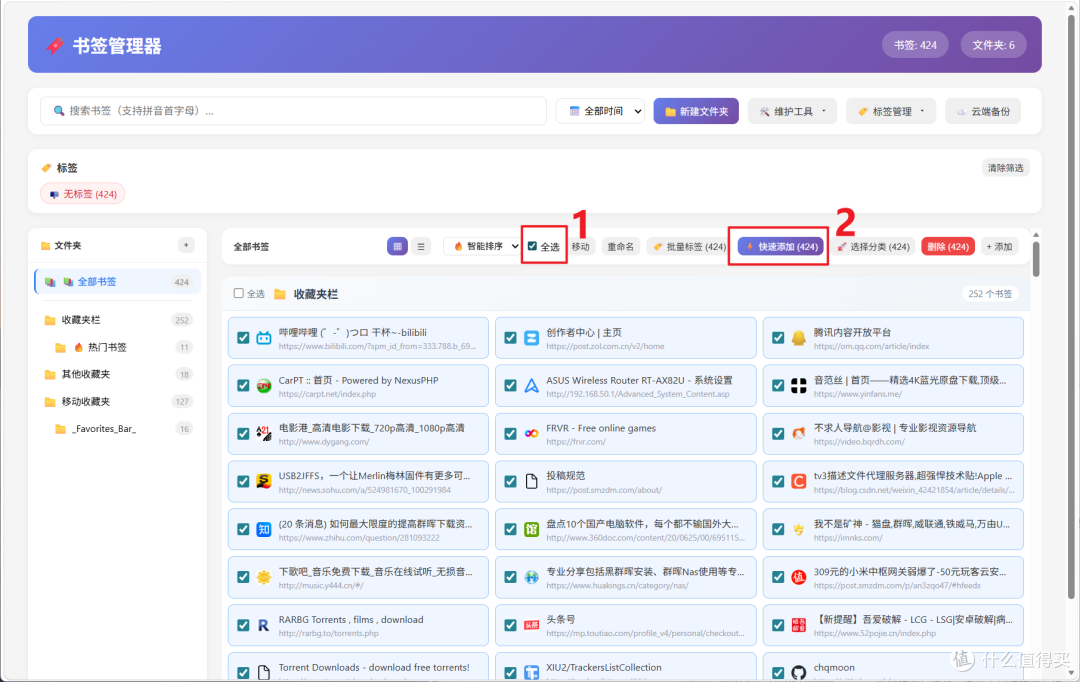Click the bilibili bookmark favicon
The width and height of the screenshot is (1080, 682).
(x=264, y=338)
